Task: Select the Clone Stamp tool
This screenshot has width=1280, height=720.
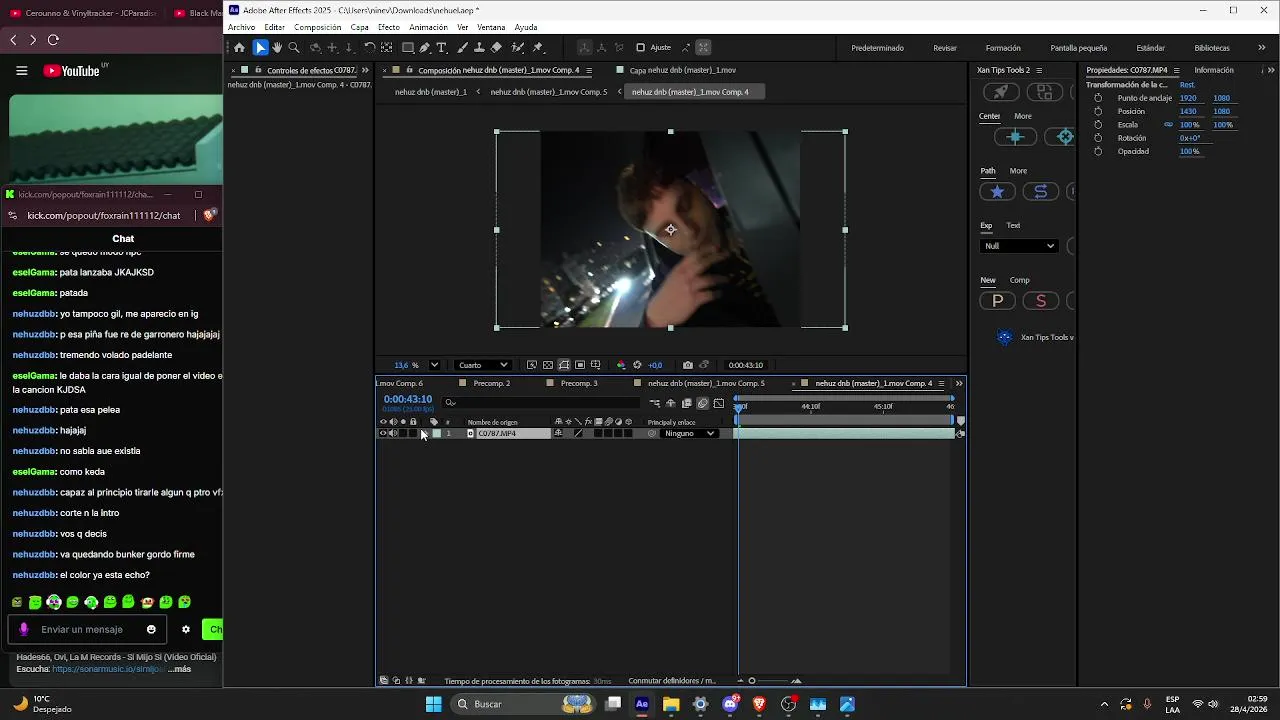Action: (480, 47)
